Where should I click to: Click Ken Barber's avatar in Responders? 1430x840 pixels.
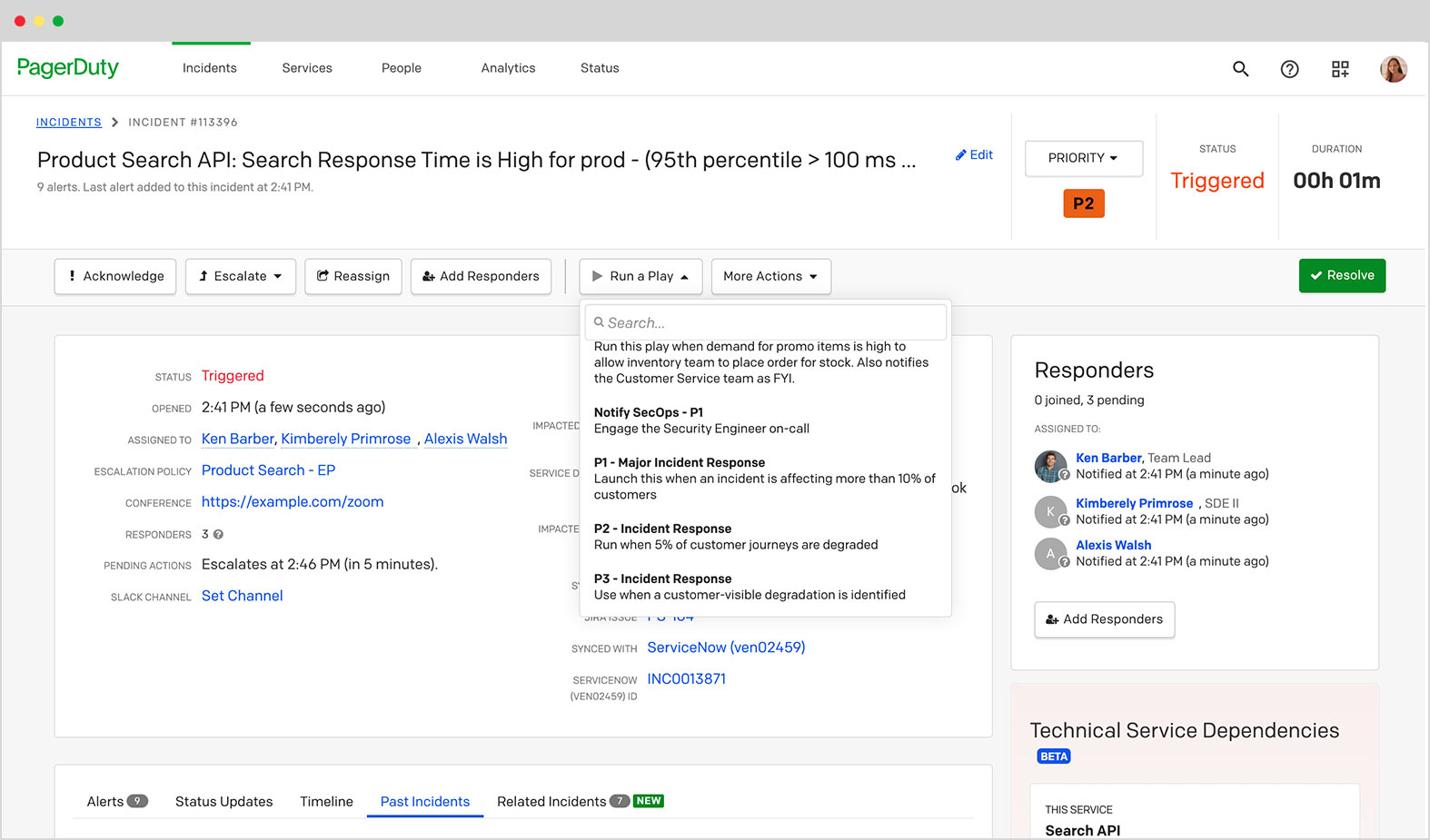[x=1050, y=466]
